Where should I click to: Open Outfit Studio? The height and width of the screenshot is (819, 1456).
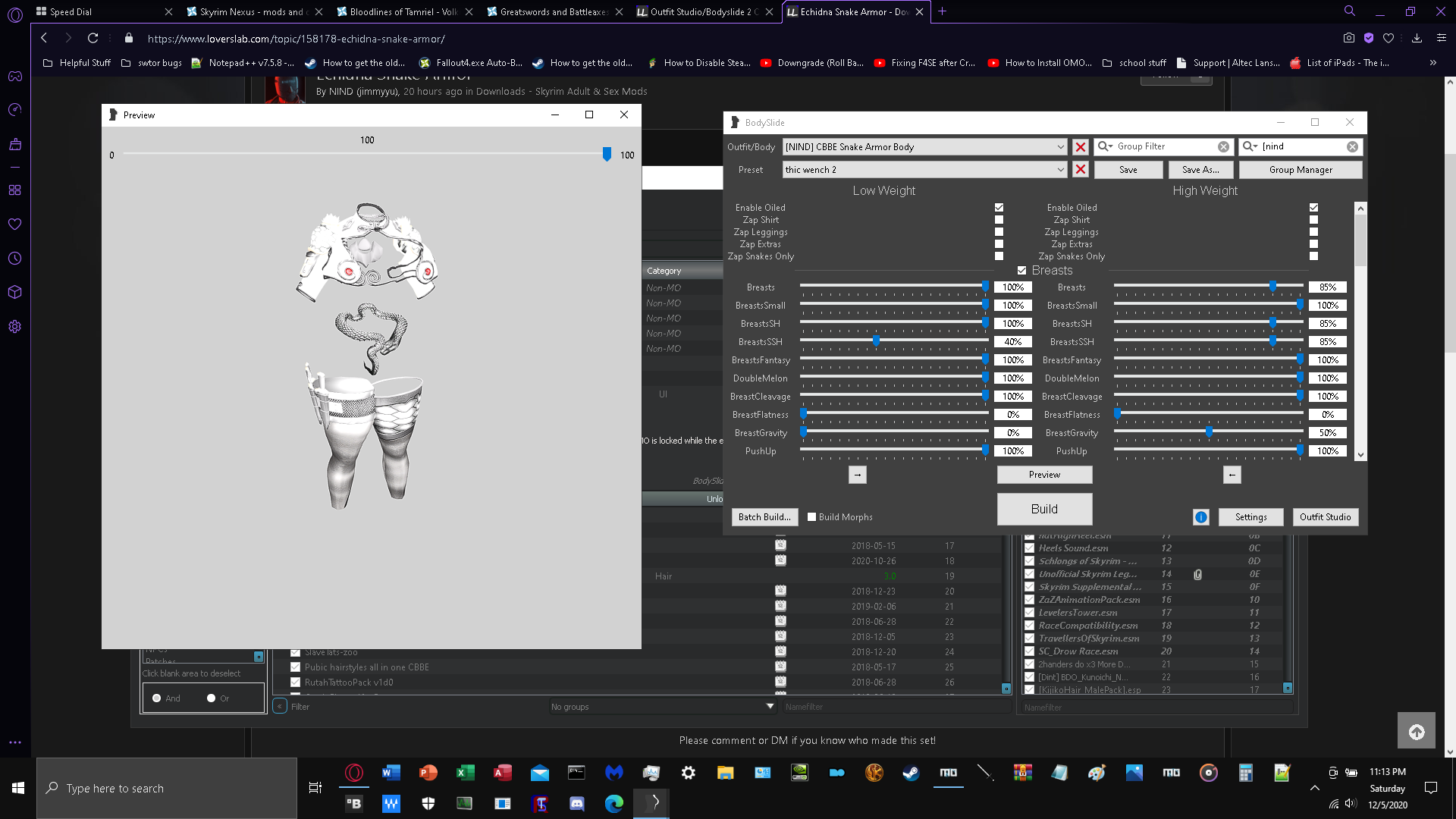coord(1325,517)
